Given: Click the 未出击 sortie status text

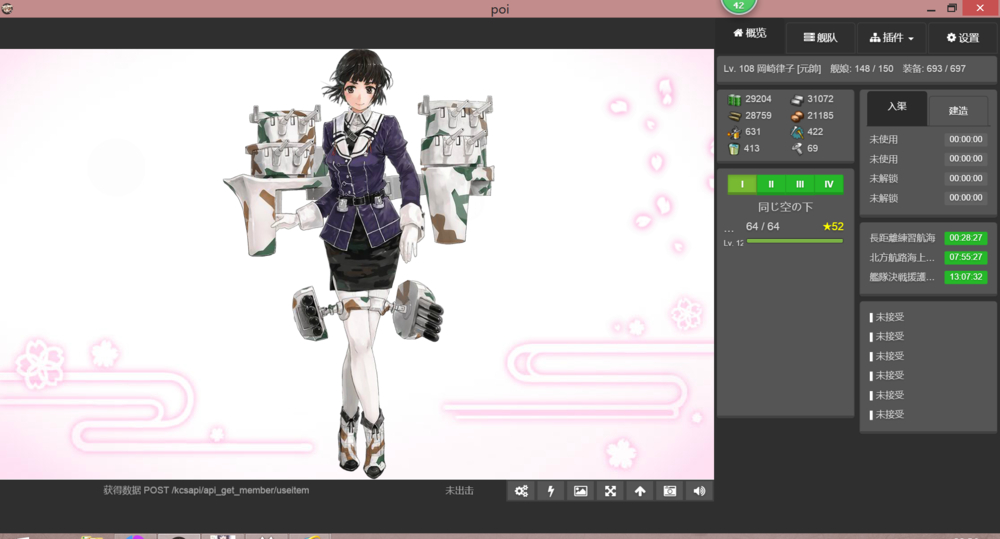Looking at the screenshot, I should pyautogui.click(x=459, y=491).
